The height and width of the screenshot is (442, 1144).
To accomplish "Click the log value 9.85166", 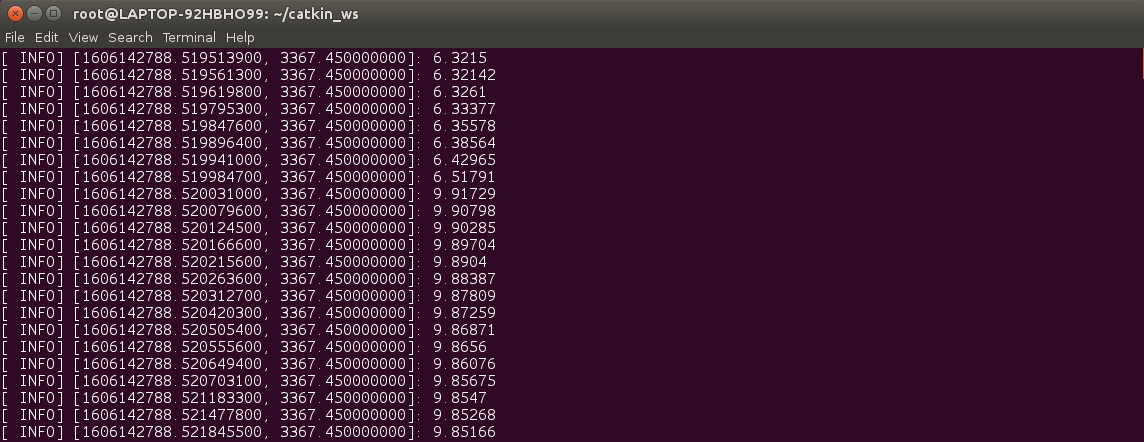I will (464, 432).
